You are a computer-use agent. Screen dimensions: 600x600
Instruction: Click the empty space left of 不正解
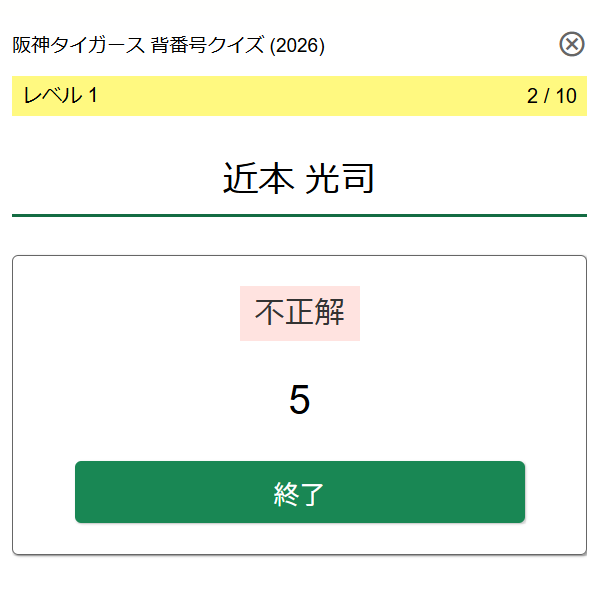pos(130,313)
